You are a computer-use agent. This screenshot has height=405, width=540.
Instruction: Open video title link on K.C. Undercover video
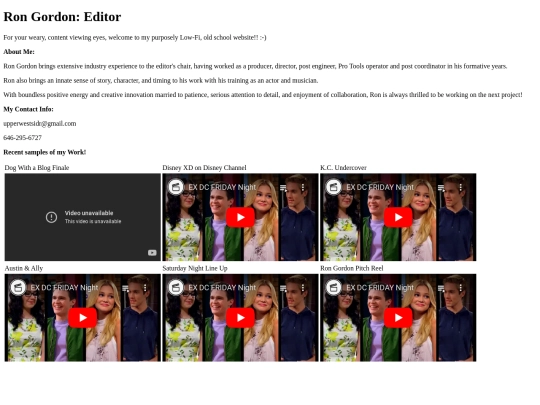coord(380,187)
